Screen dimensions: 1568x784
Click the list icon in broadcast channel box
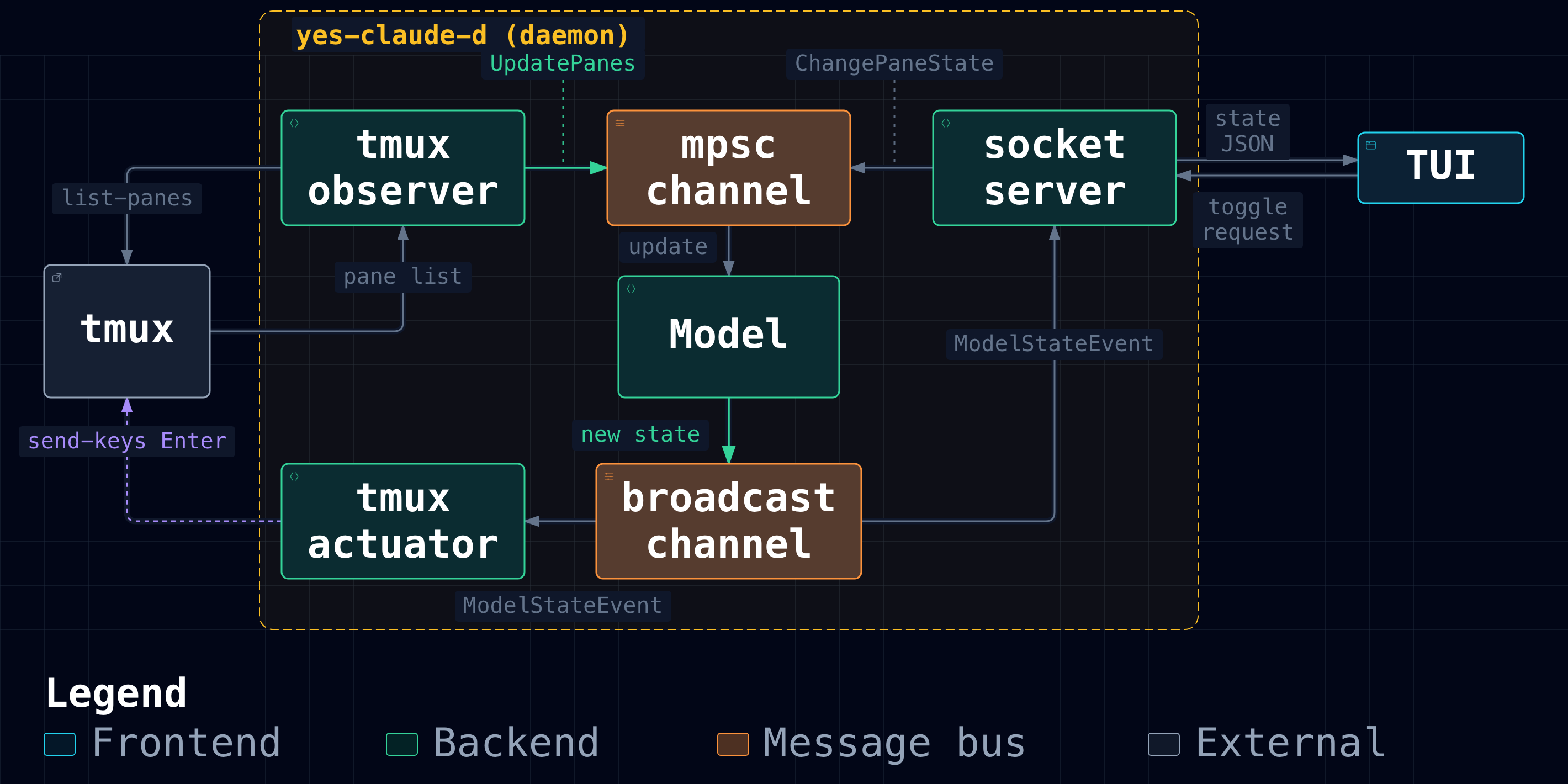click(610, 476)
